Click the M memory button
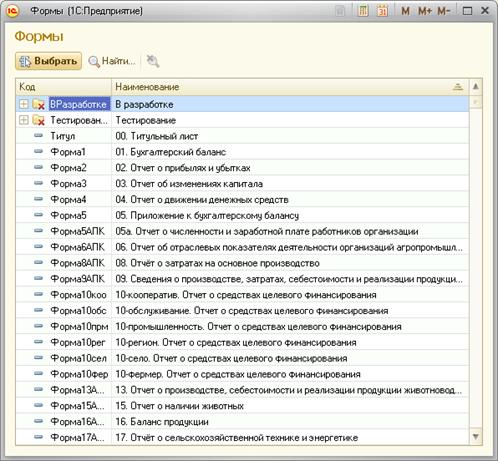 point(405,11)
